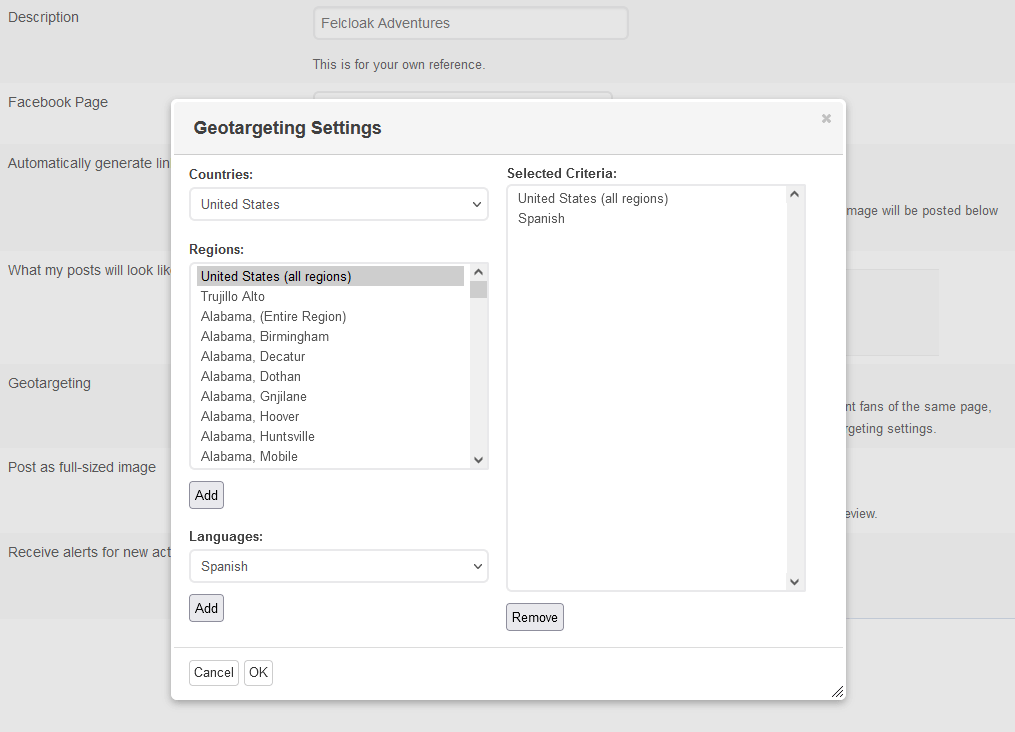Screen dimensions: 1015x732
Task: Open the Languages dropdown showing Spanish
Action: click(x=338, y=566)
